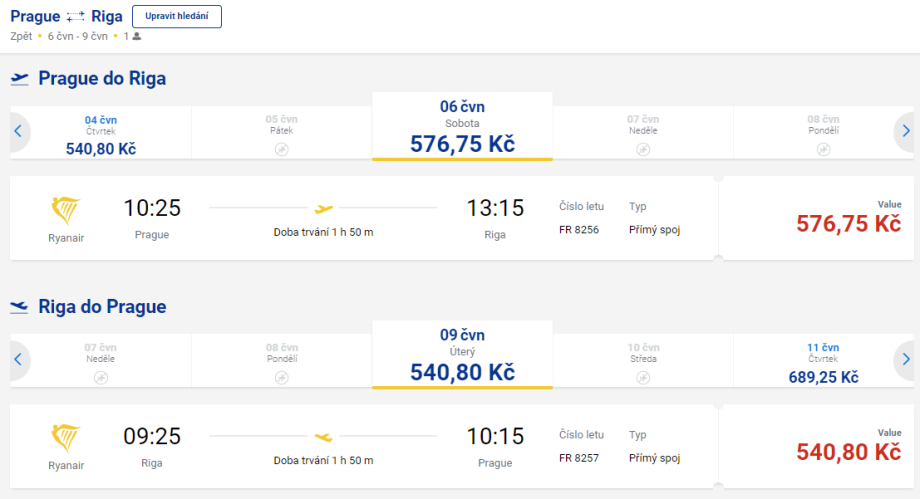This screenshot has width=920, height=499.
Task: Select the 11 čvn Čtvrtek return date tab
Action: click(x=824, y=362)
